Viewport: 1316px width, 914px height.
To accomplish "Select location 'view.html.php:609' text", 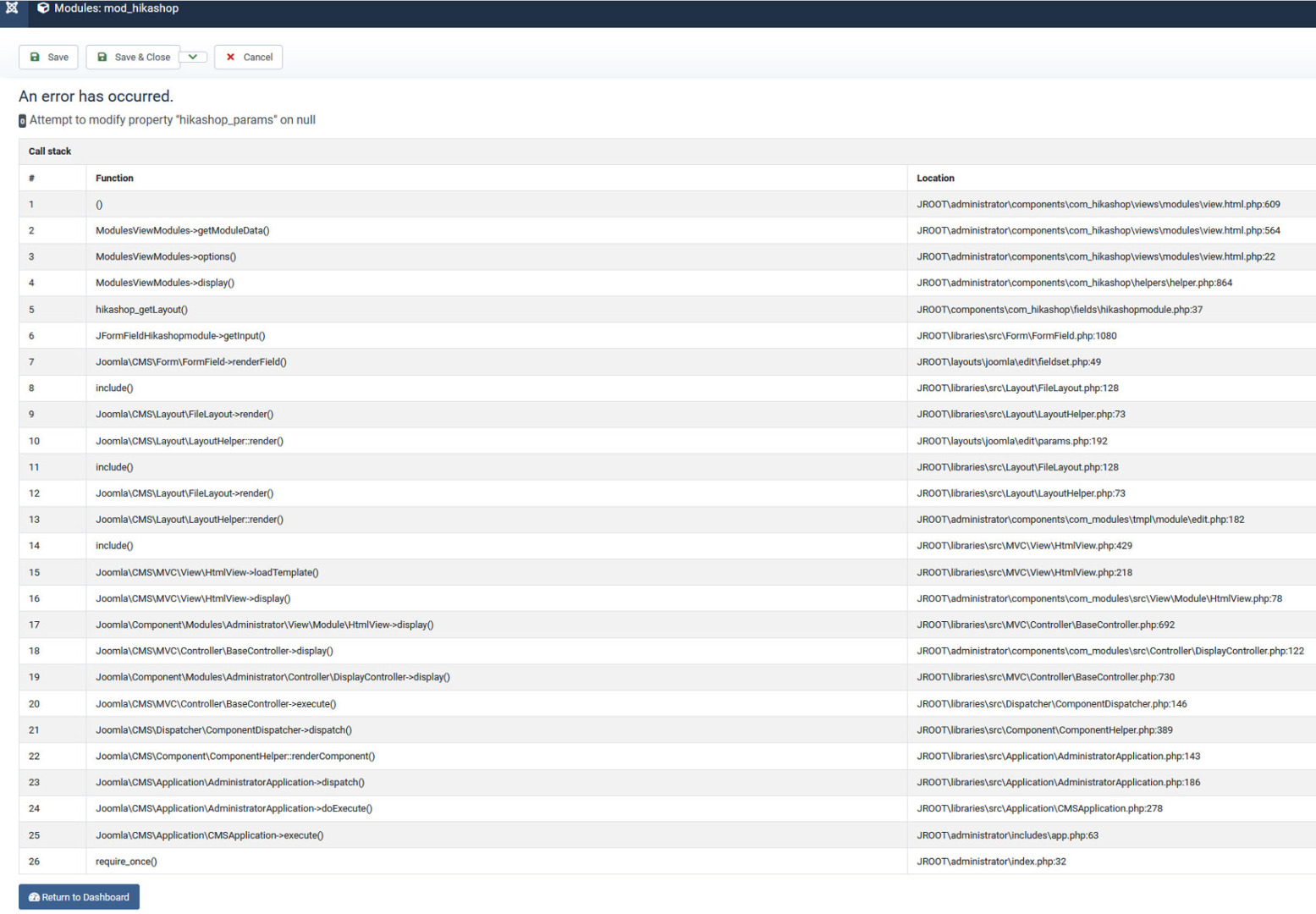I will pos(1241,204).
